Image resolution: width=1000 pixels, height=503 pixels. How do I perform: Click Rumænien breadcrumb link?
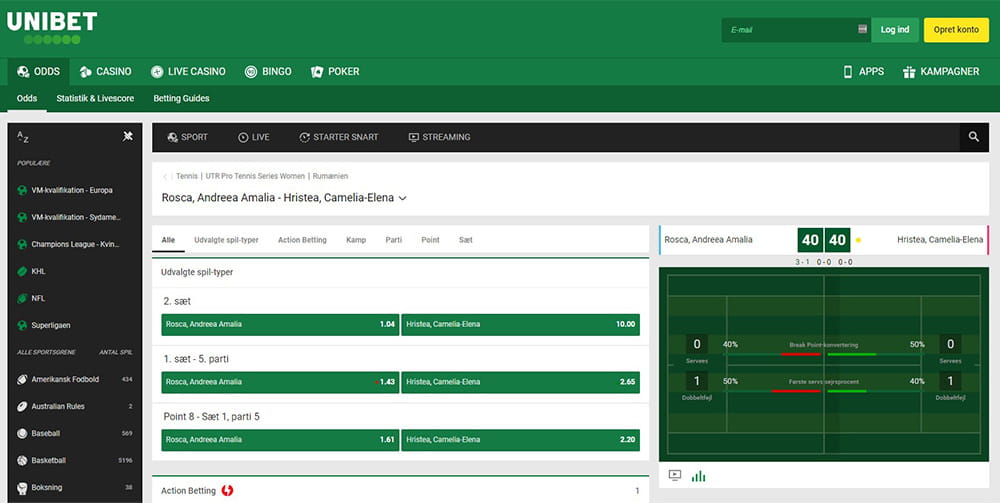(x=330, y=176)
